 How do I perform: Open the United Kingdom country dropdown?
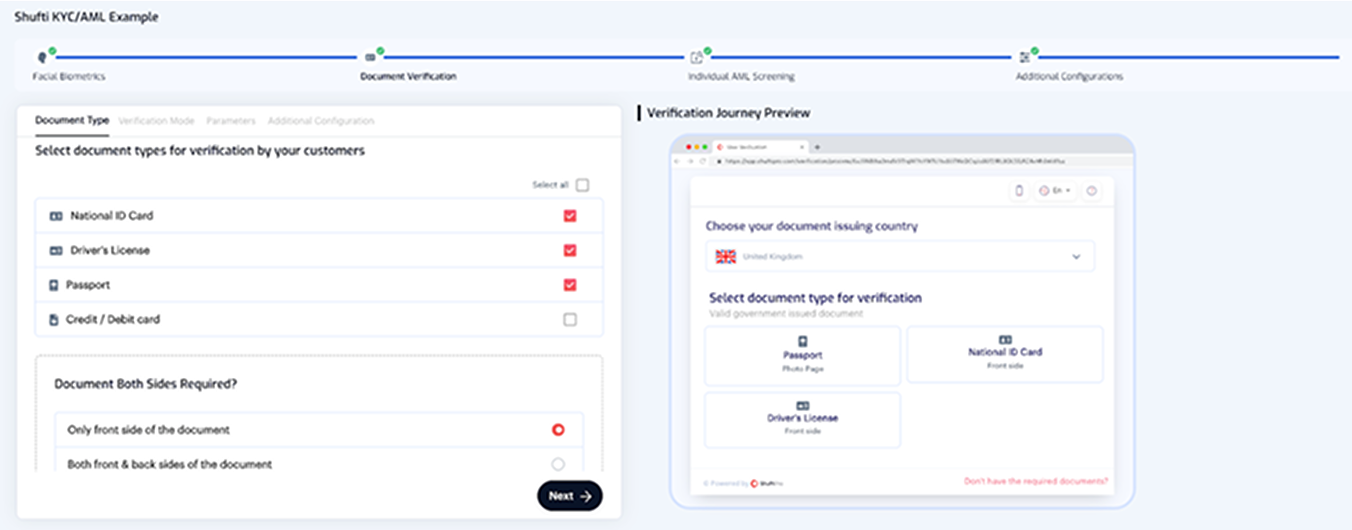click(x=900, y=257)
